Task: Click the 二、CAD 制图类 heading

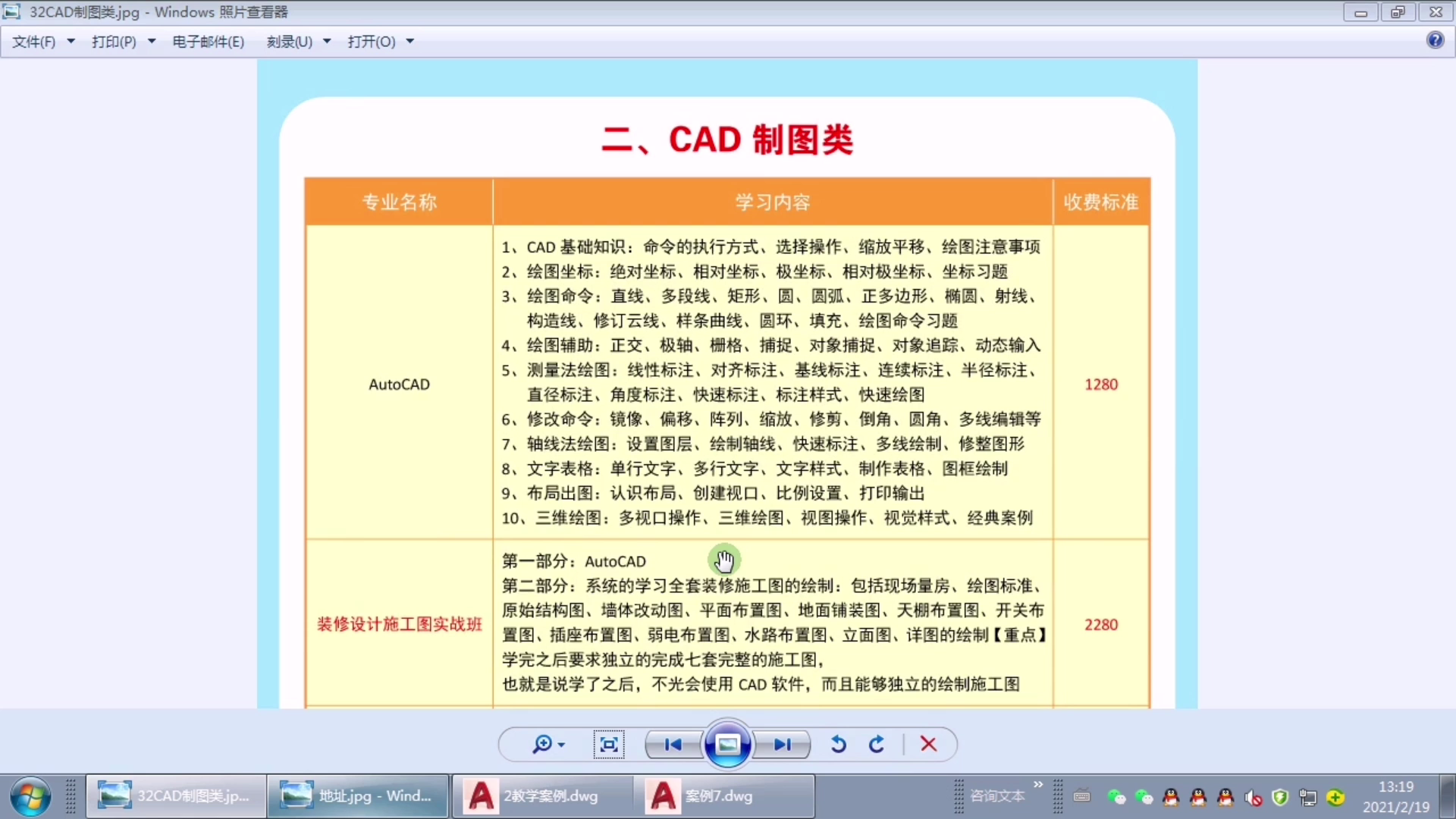Action: point(727,140)
